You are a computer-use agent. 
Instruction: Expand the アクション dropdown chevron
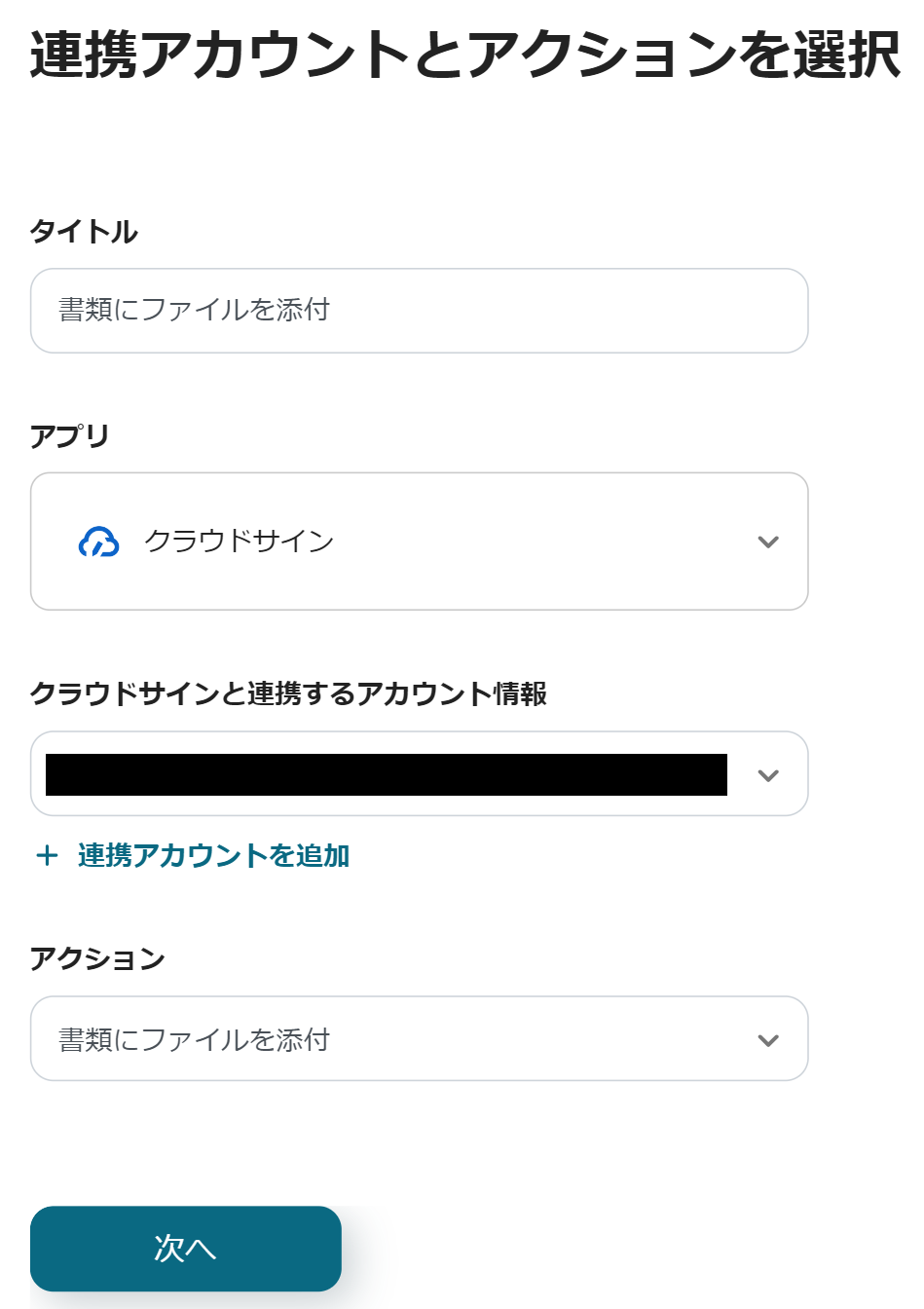click(768, 1040)
